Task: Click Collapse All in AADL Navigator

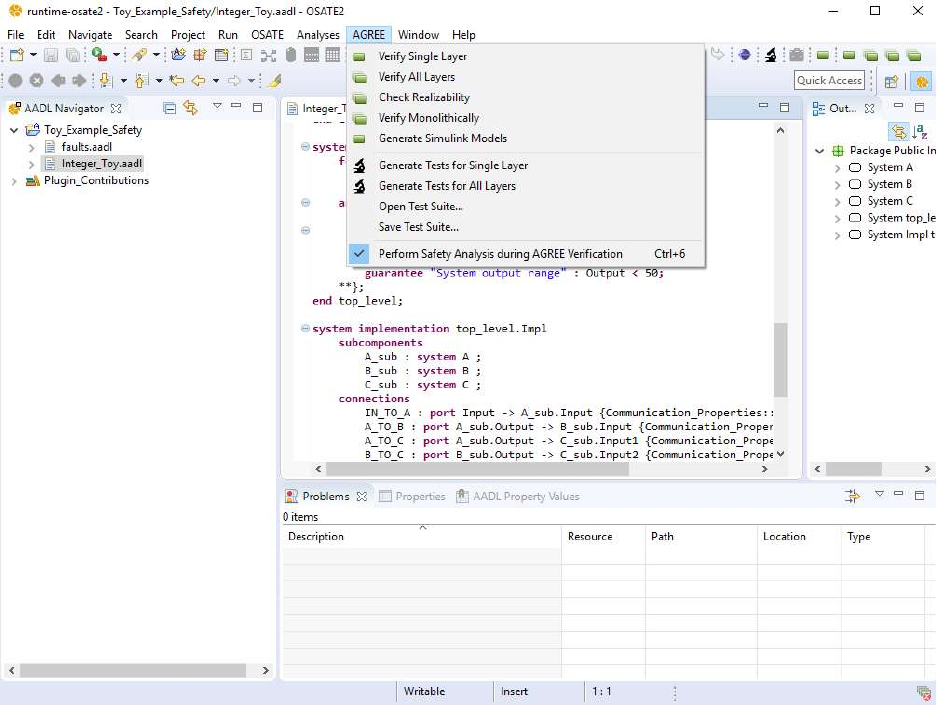Action: tap(170, 108)
